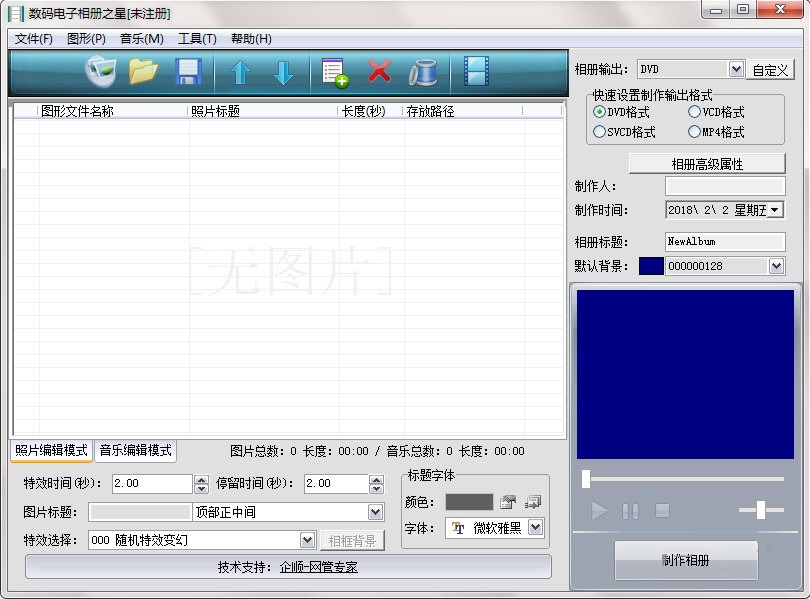The height and width of the screenshot is (599, 810).
Task: Click the save (floppy disk) toolbar icon
Action: (x=187, y=70)
